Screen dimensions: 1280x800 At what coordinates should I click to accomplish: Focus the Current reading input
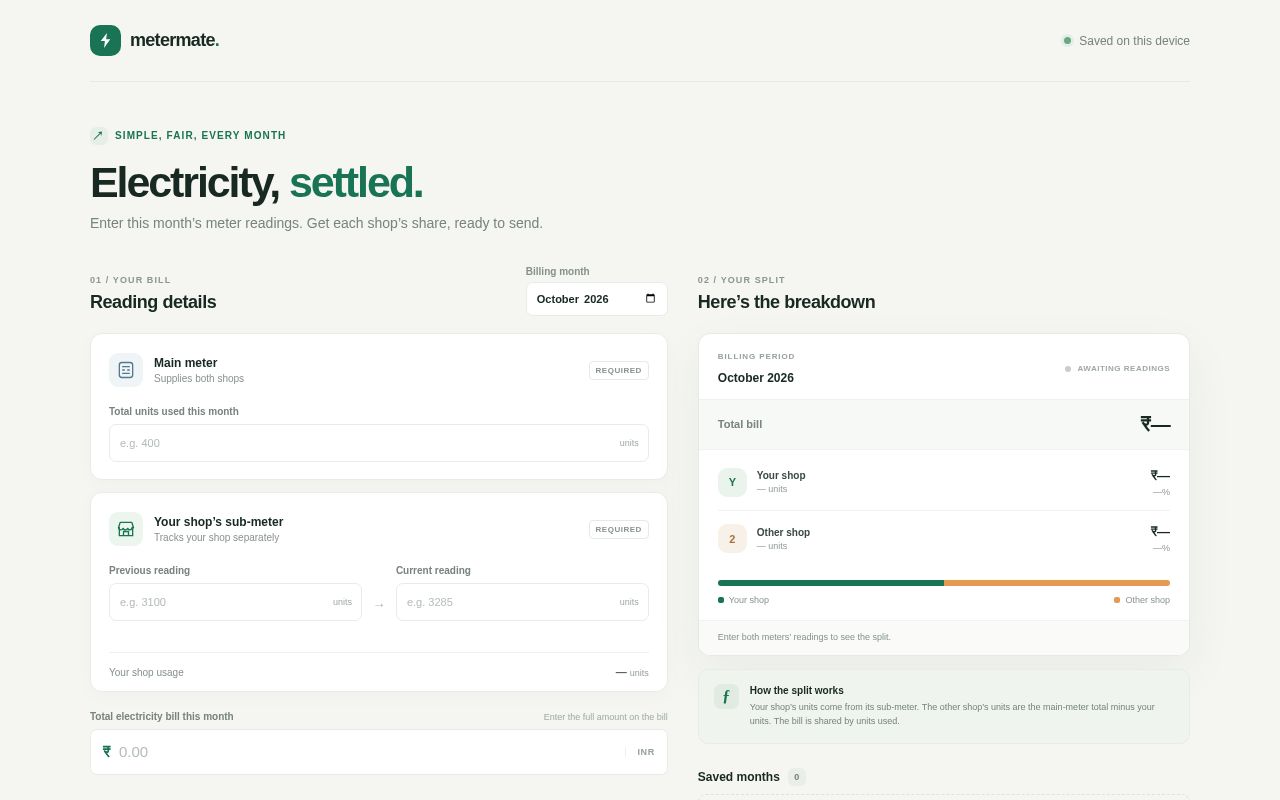(x=522, y=602)
